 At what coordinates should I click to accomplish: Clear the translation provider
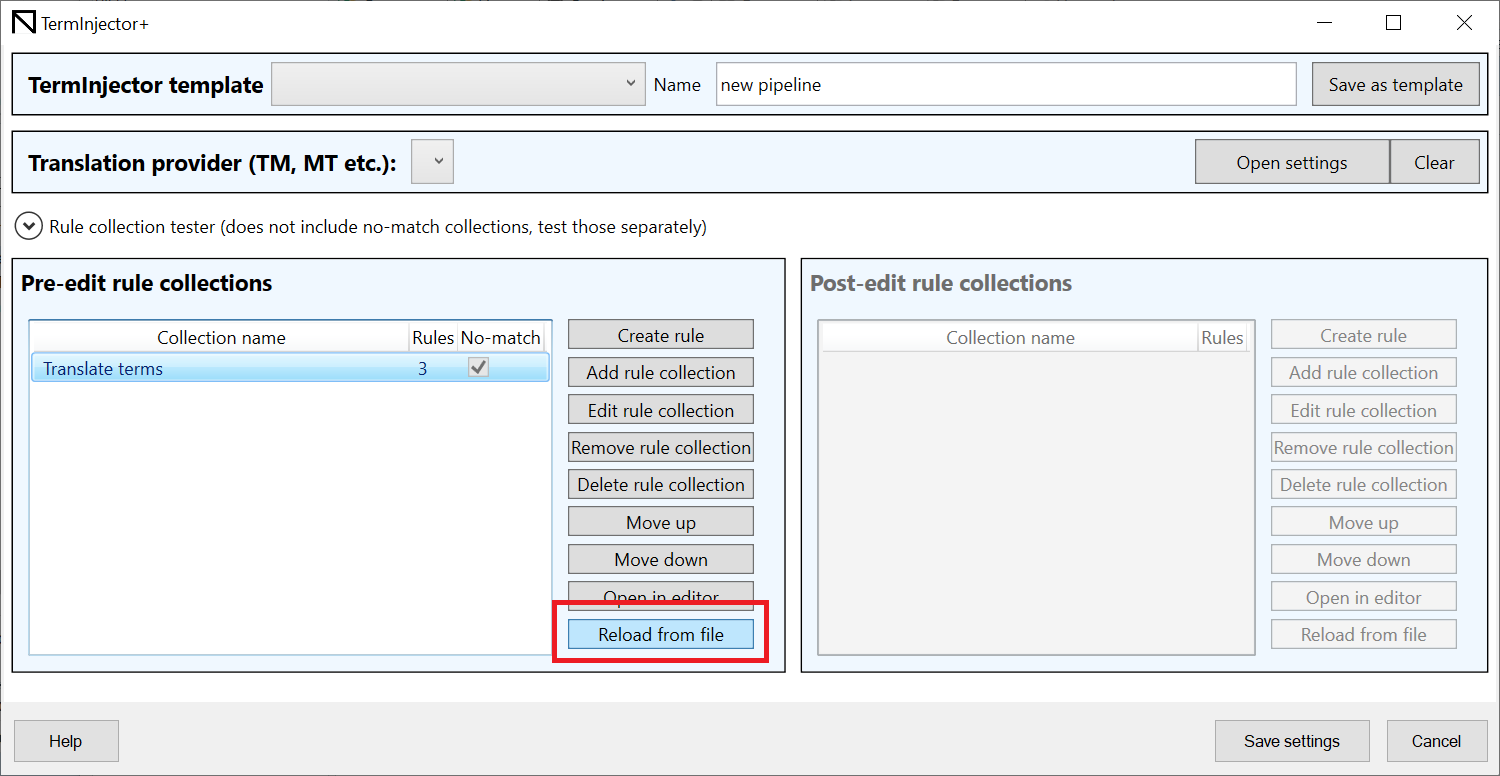pyautogui.click(x=1434, y=162)
